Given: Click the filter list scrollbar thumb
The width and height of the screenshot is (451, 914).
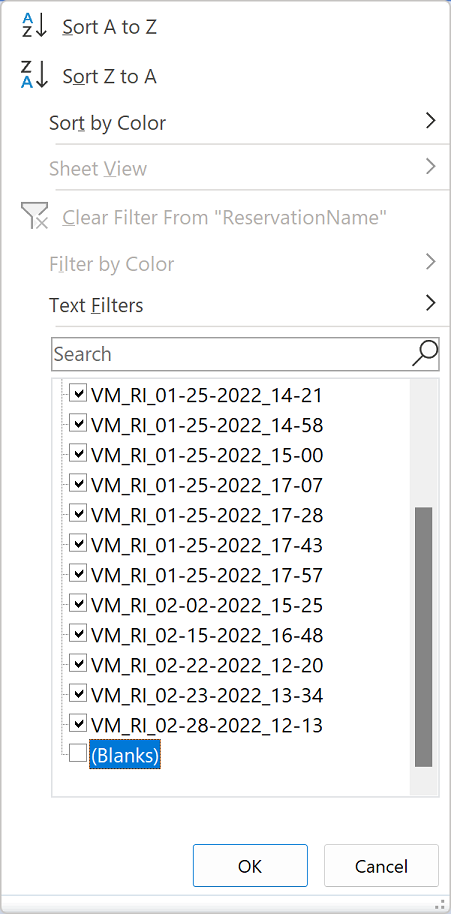Looking at the screenshot, I should coord(424,637).
